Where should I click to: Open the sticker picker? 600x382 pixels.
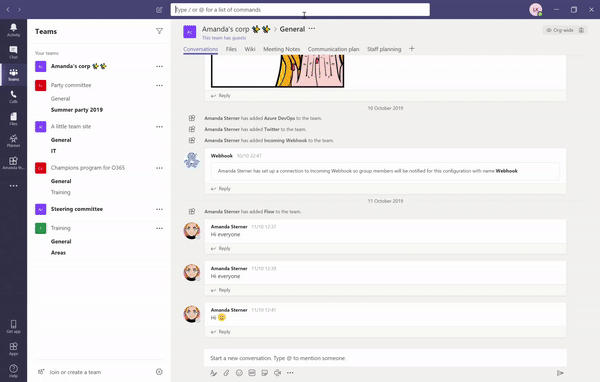pyautogui.click(x=264, y=373)
